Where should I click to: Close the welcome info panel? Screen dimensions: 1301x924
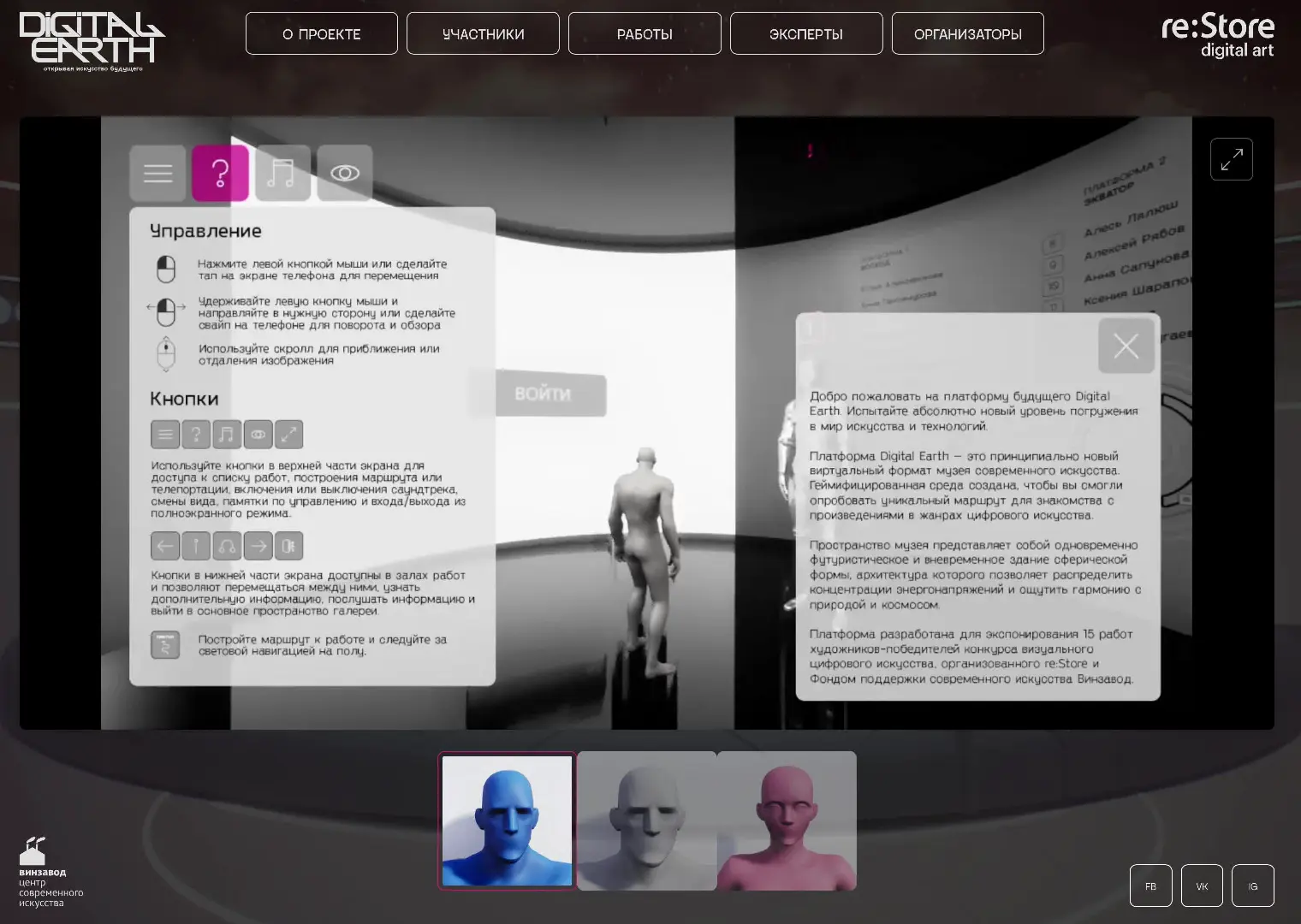1126,346
